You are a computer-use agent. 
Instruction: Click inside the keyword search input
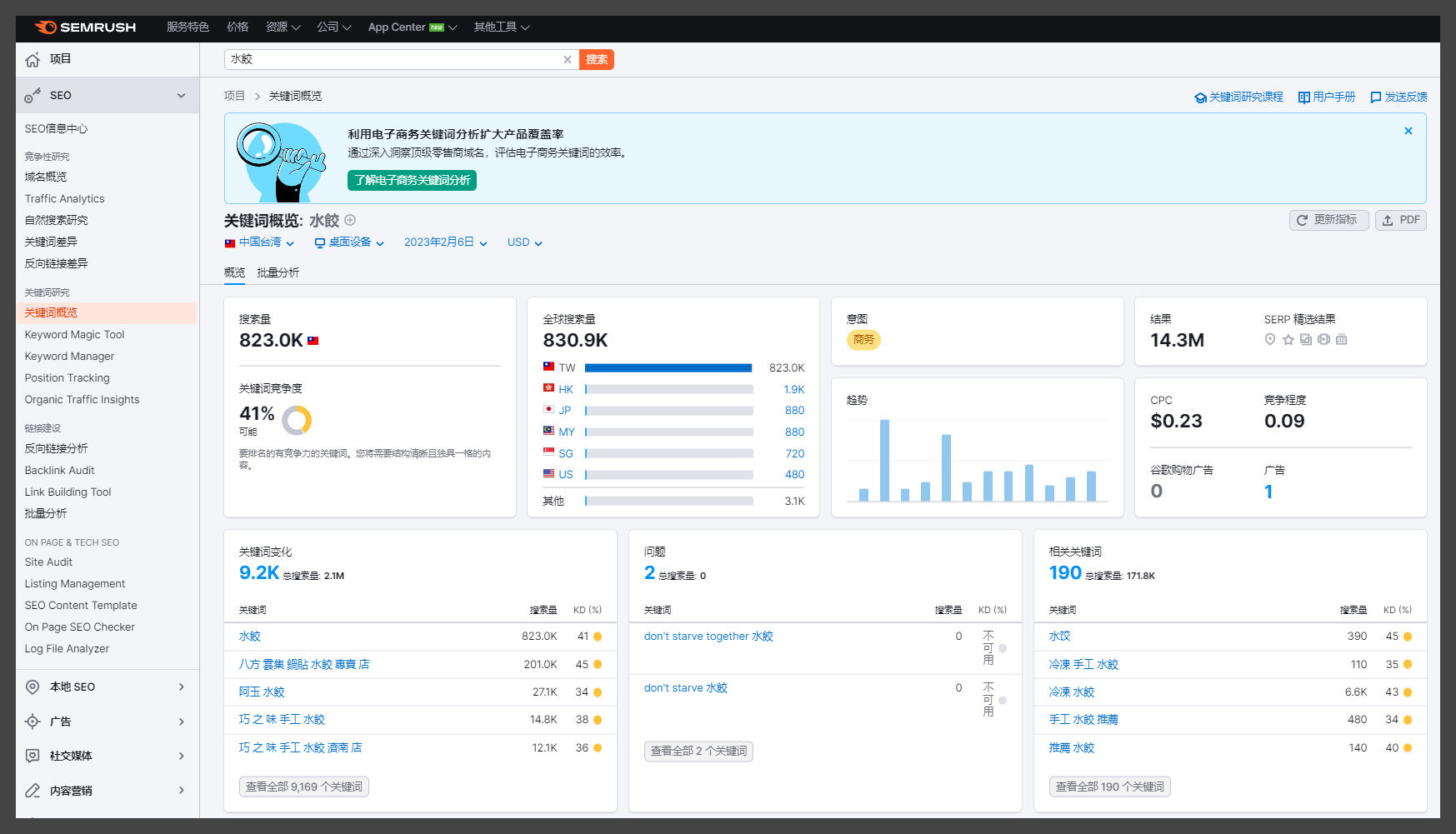(392, 60)
